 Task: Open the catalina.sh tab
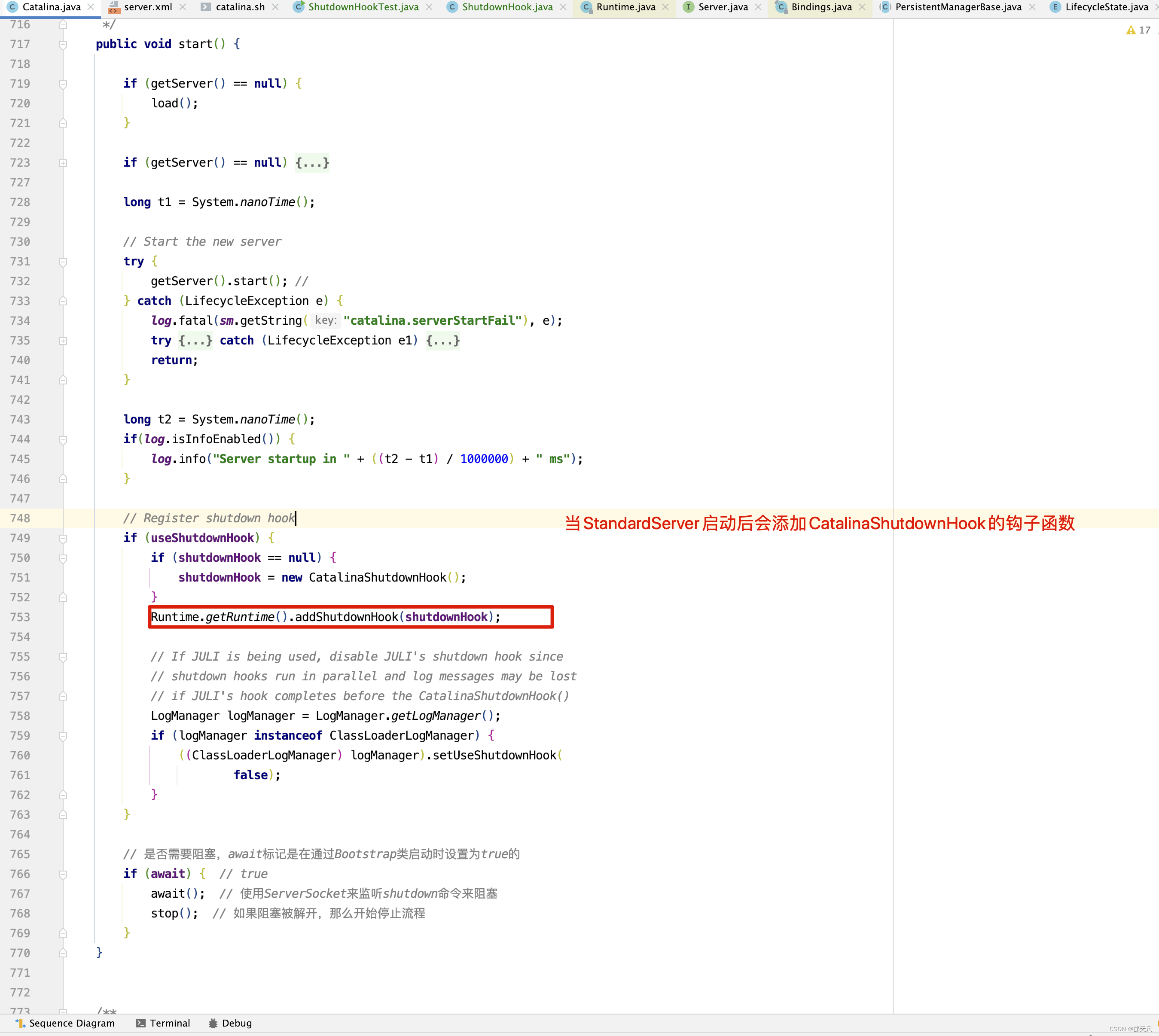[x=240, y=7]
